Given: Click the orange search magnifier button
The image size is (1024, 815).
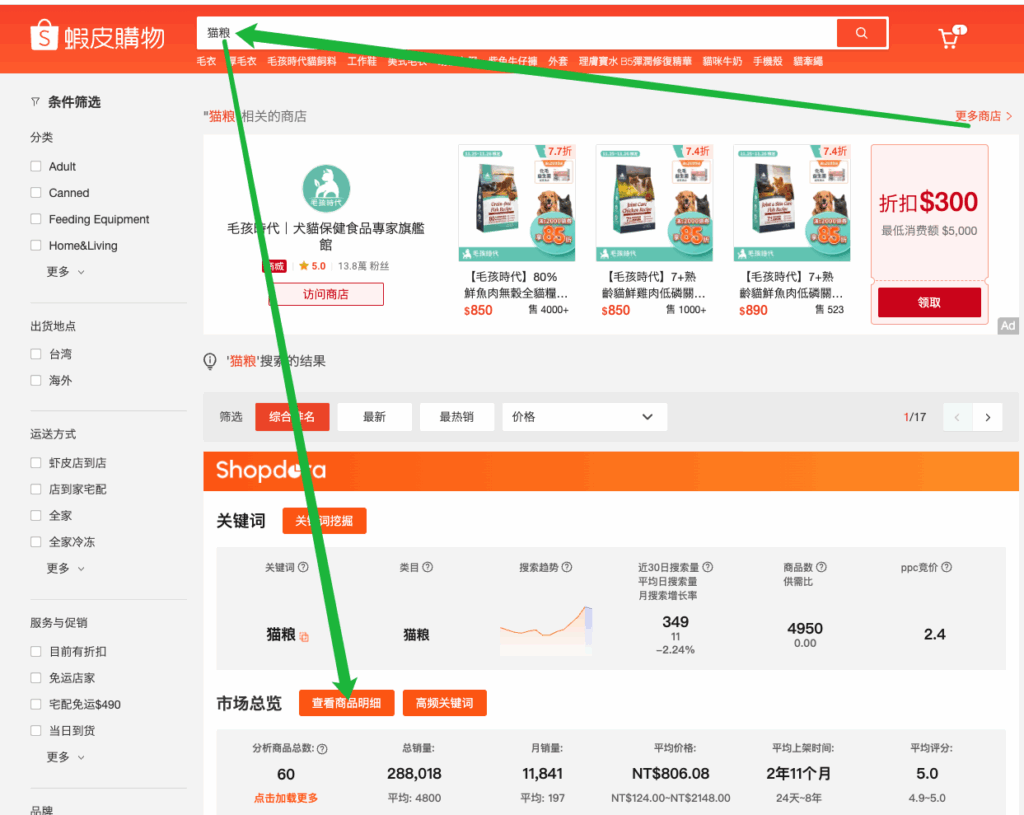Looking at the screenshot, I should [x=862, y=34].
